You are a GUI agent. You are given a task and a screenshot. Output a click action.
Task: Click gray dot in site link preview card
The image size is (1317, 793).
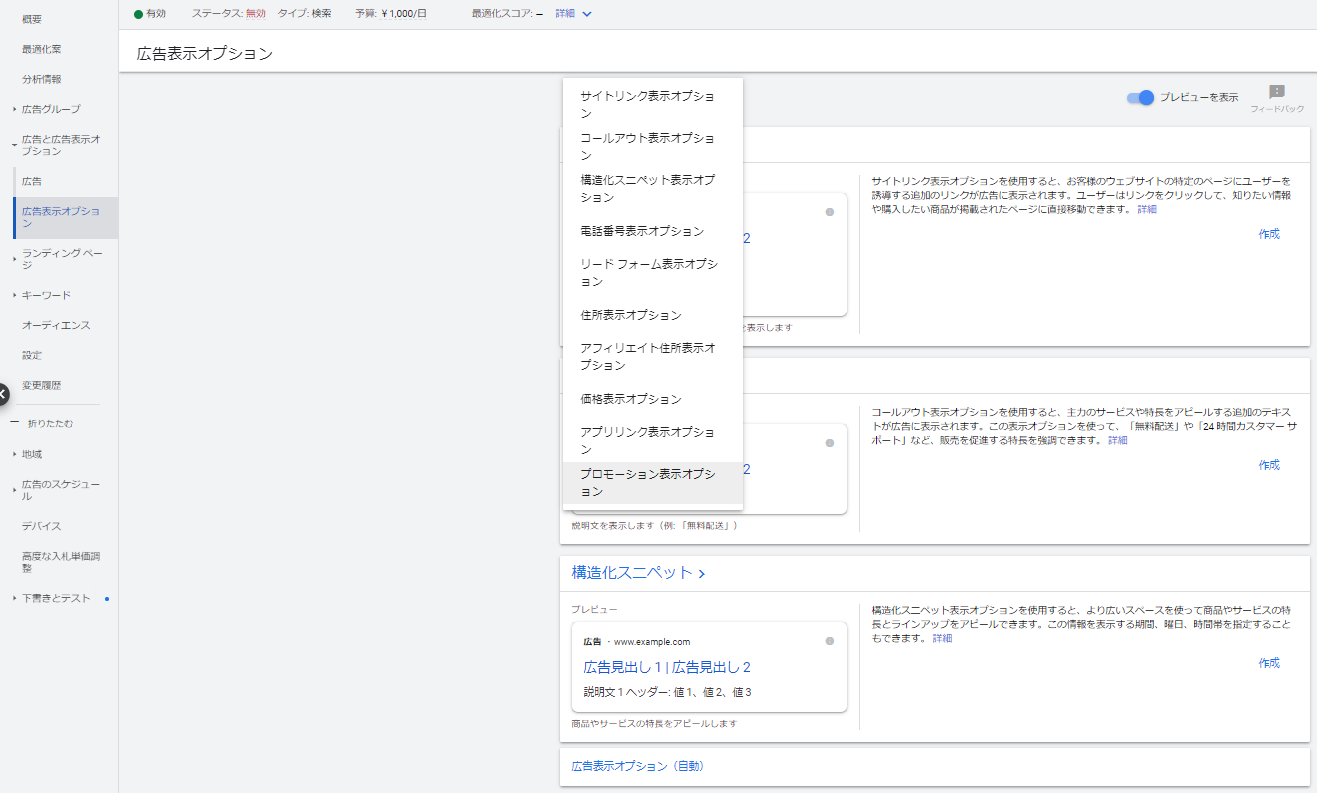829,212
